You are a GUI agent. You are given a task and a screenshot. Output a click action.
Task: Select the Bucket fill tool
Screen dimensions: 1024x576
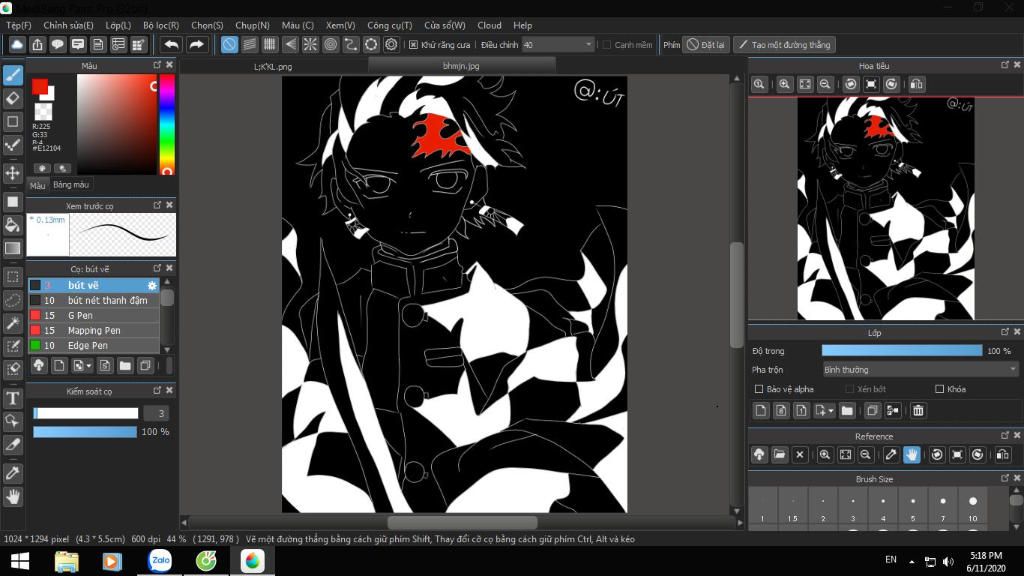pos(12,225)
